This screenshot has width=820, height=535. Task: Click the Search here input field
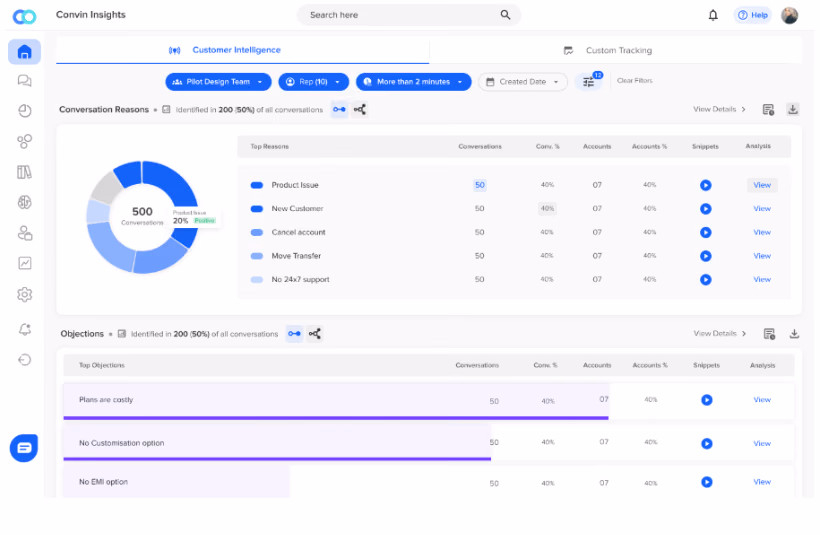pyautogui.click(x=408, y=15)
